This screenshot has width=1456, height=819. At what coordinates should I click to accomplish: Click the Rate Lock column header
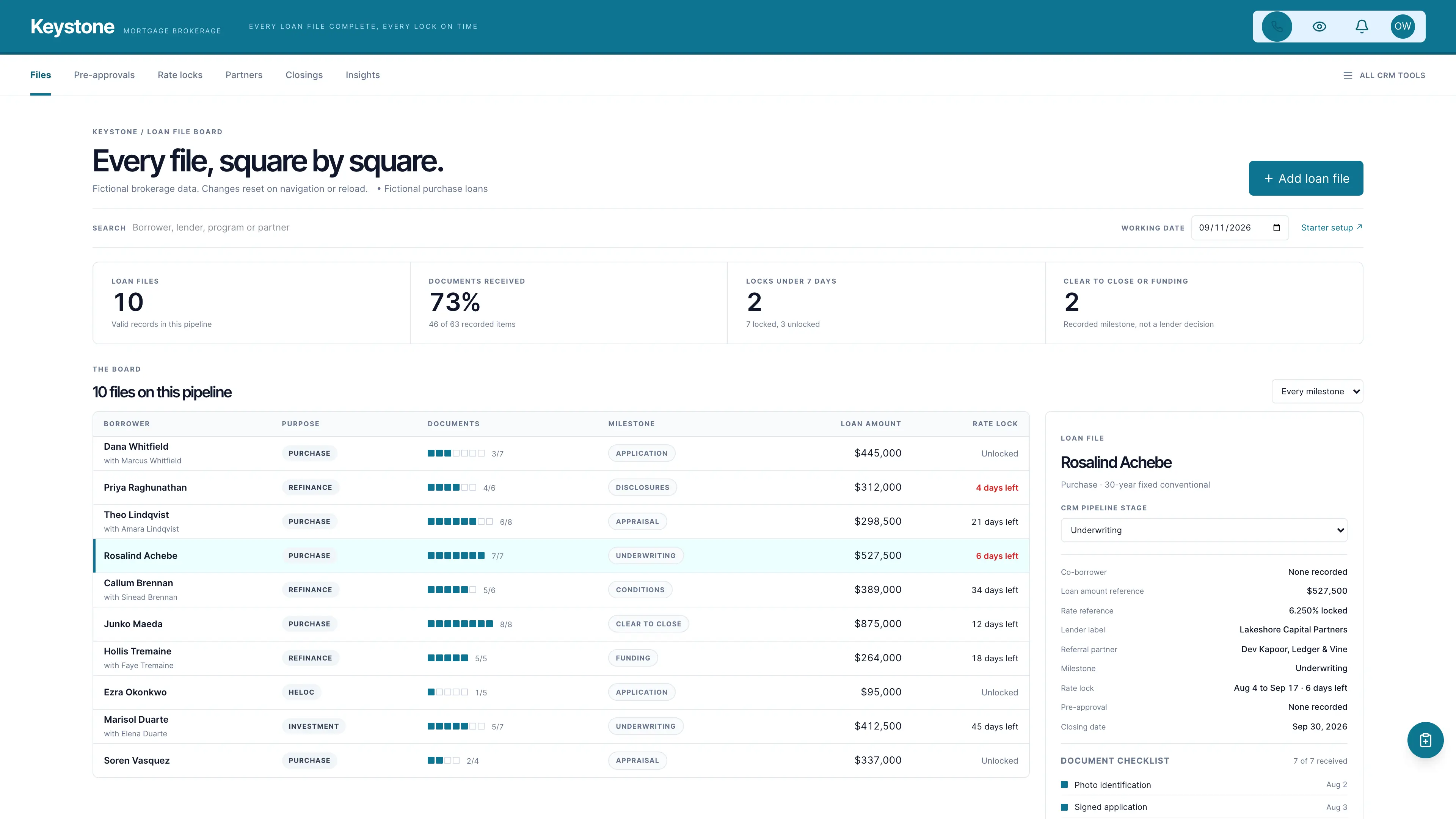click(995, 424)
